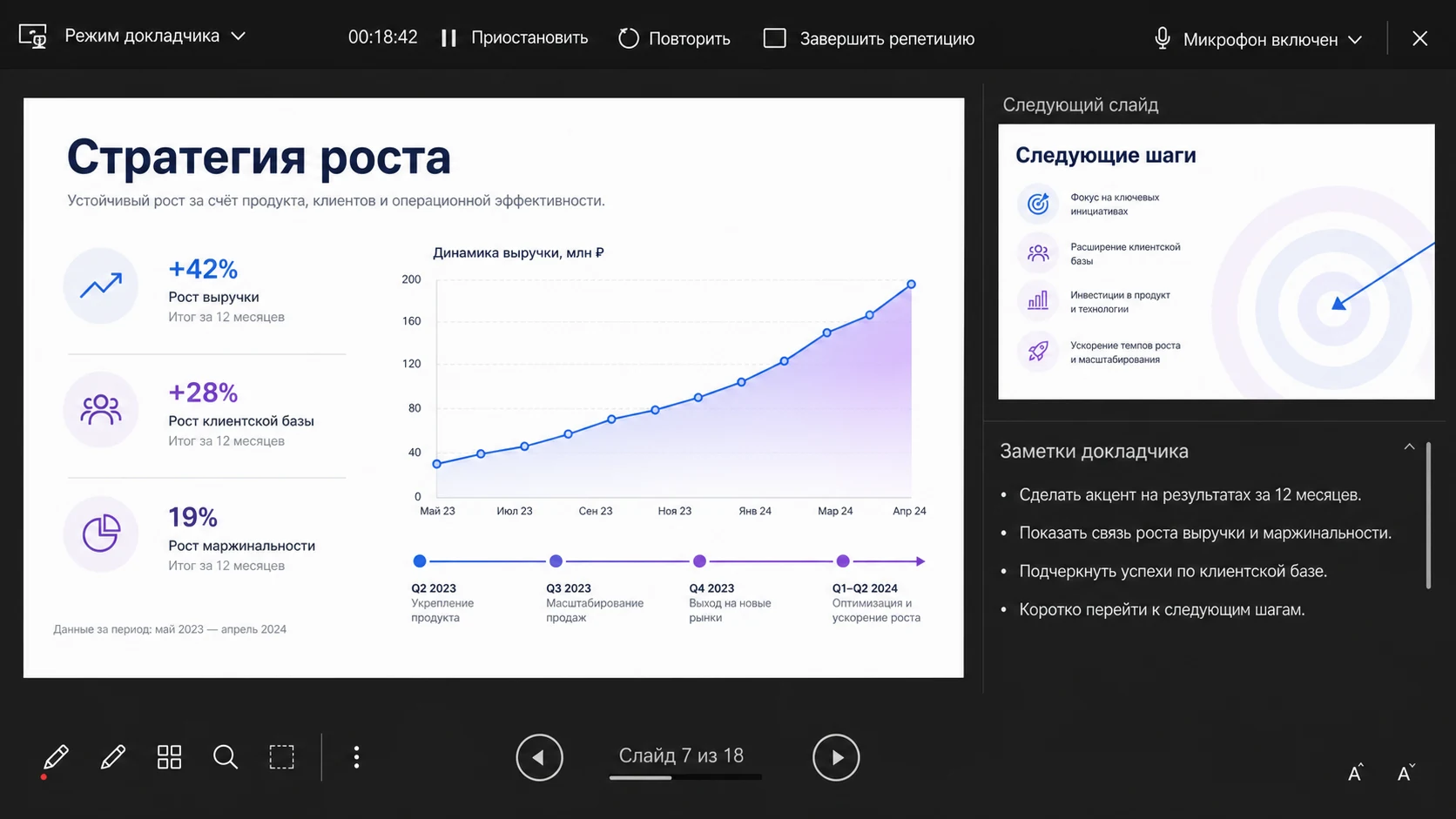Click note 'Сделать акцент на результатах за 12 месяцев.'
1456x819 pixels.
(x=1190, y=494)
